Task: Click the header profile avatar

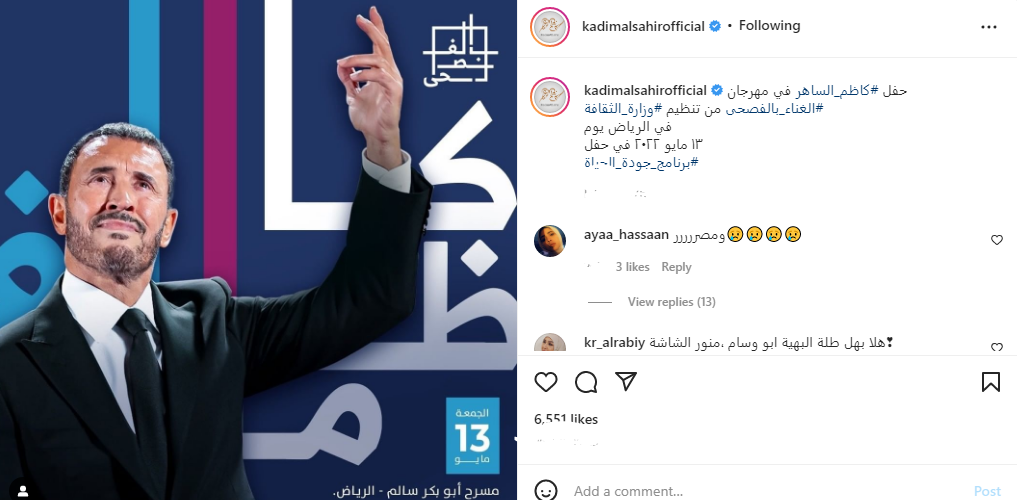Action: (549, 27)
